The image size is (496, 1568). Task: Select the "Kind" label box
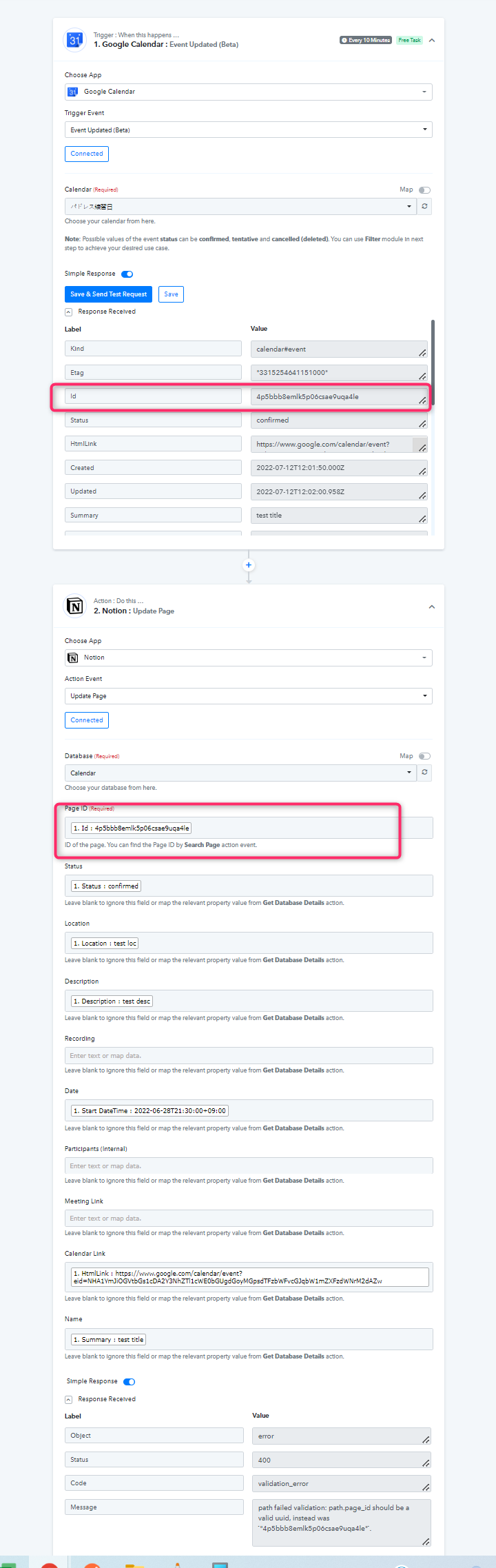pyautogui.click(x=153, y=349)
